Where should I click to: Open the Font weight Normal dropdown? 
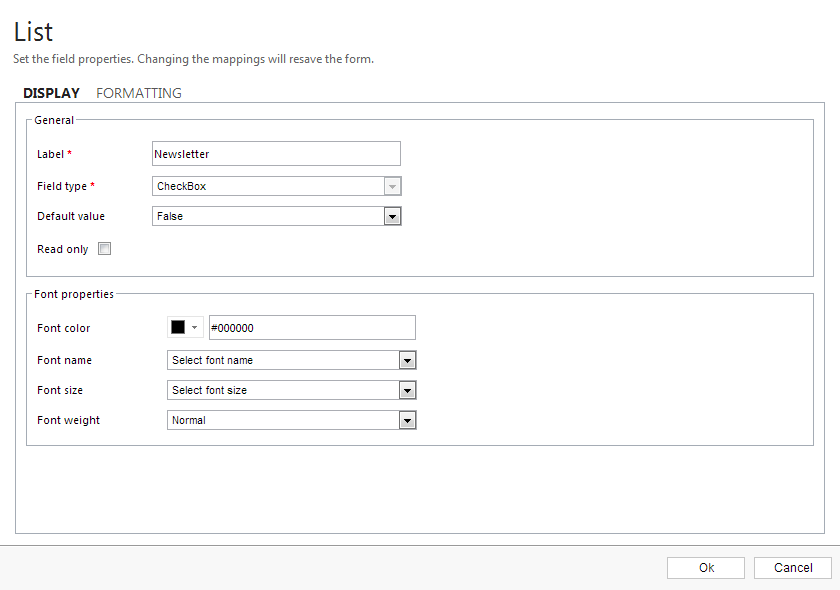pyautogui.click(x=291, y=420)
